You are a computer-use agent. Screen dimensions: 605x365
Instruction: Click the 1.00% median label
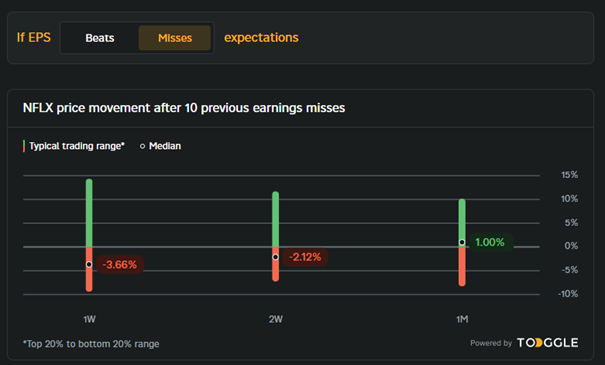pos(490,242)
